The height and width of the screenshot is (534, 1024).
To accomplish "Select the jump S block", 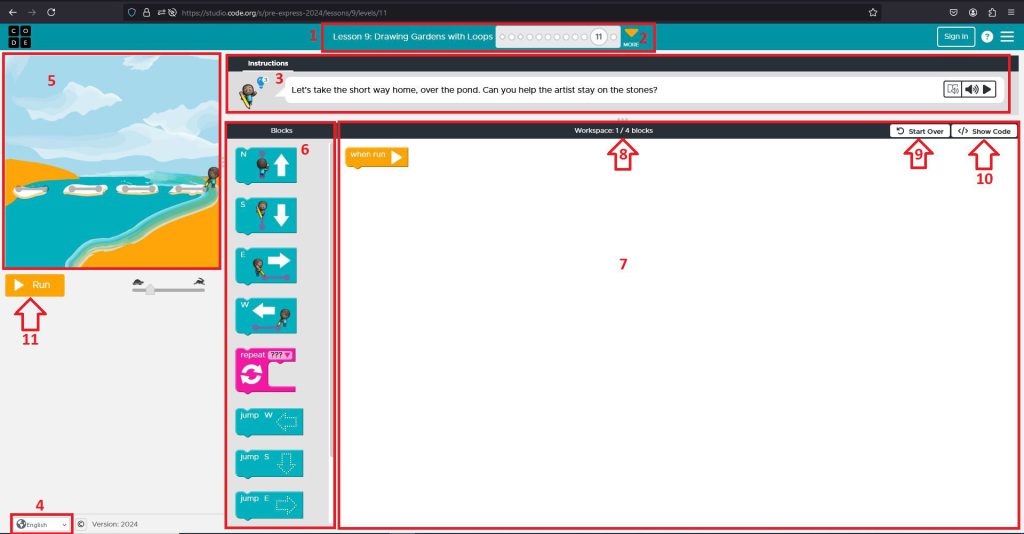I will click(269, 463).
